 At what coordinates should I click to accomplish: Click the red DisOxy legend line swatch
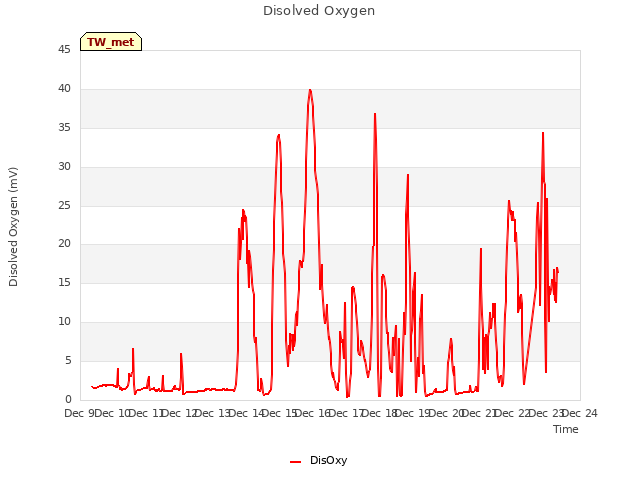point(296,462)
